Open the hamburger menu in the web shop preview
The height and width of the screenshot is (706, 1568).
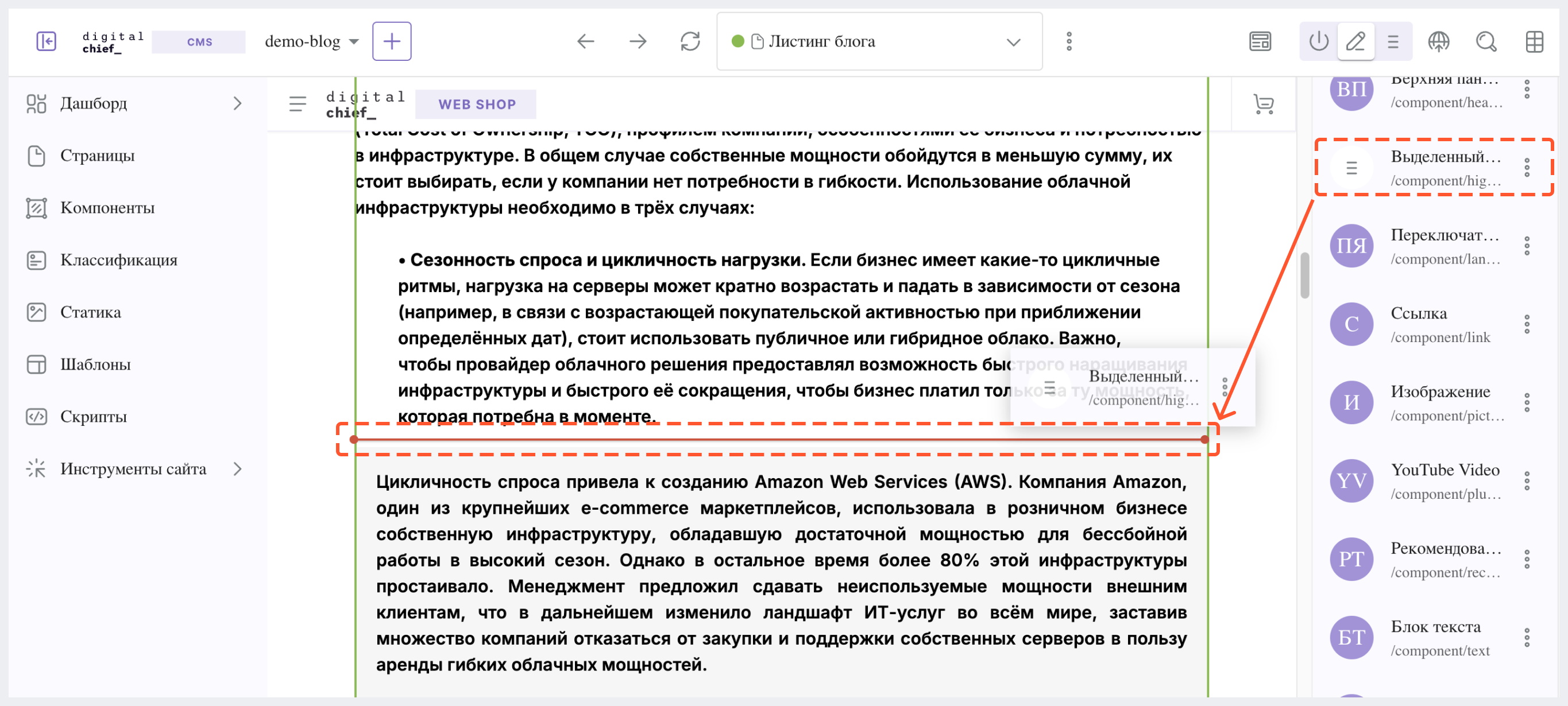[298, 104]
